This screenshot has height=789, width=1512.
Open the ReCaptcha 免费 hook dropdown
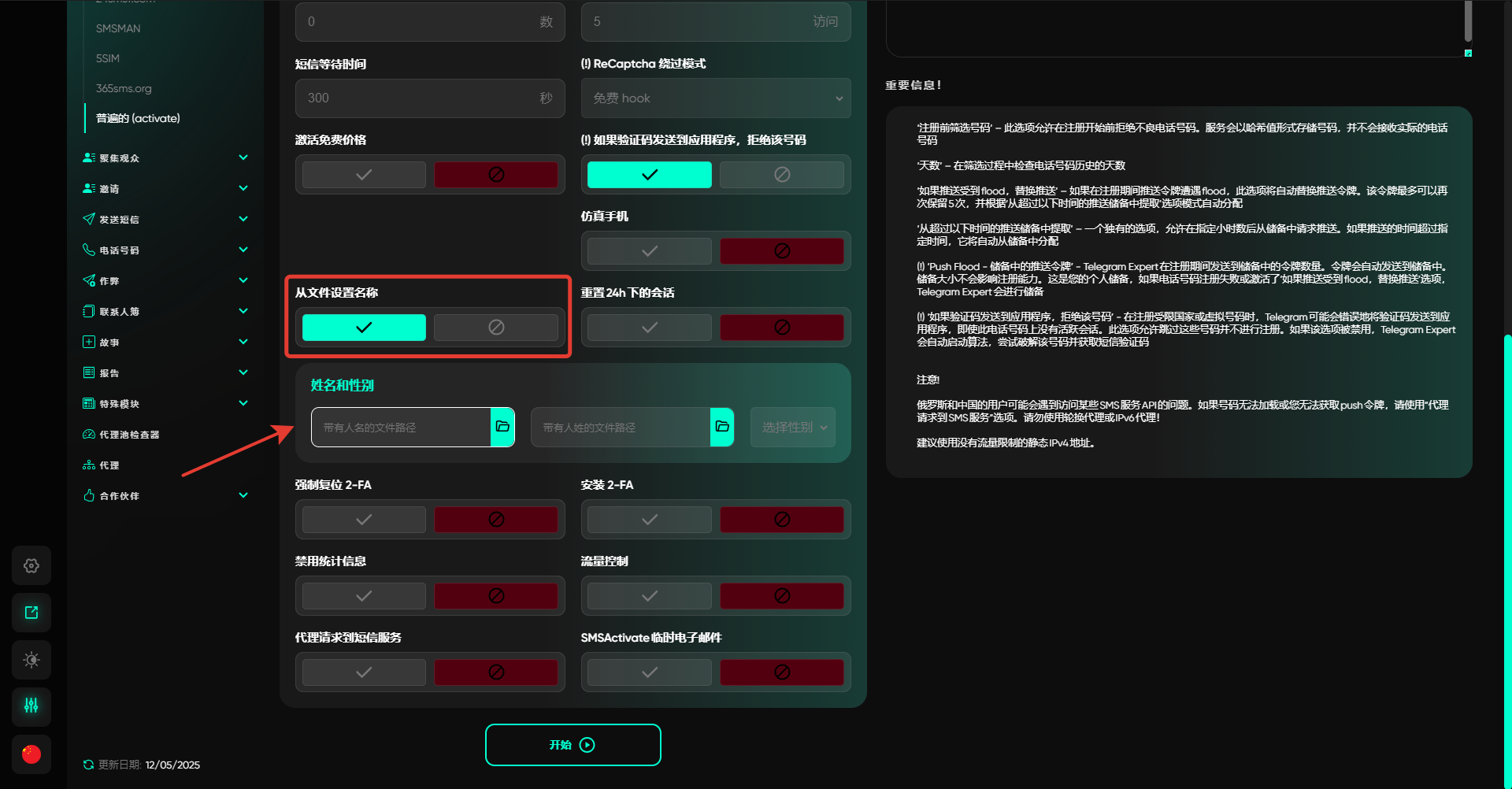coord(715,98)
